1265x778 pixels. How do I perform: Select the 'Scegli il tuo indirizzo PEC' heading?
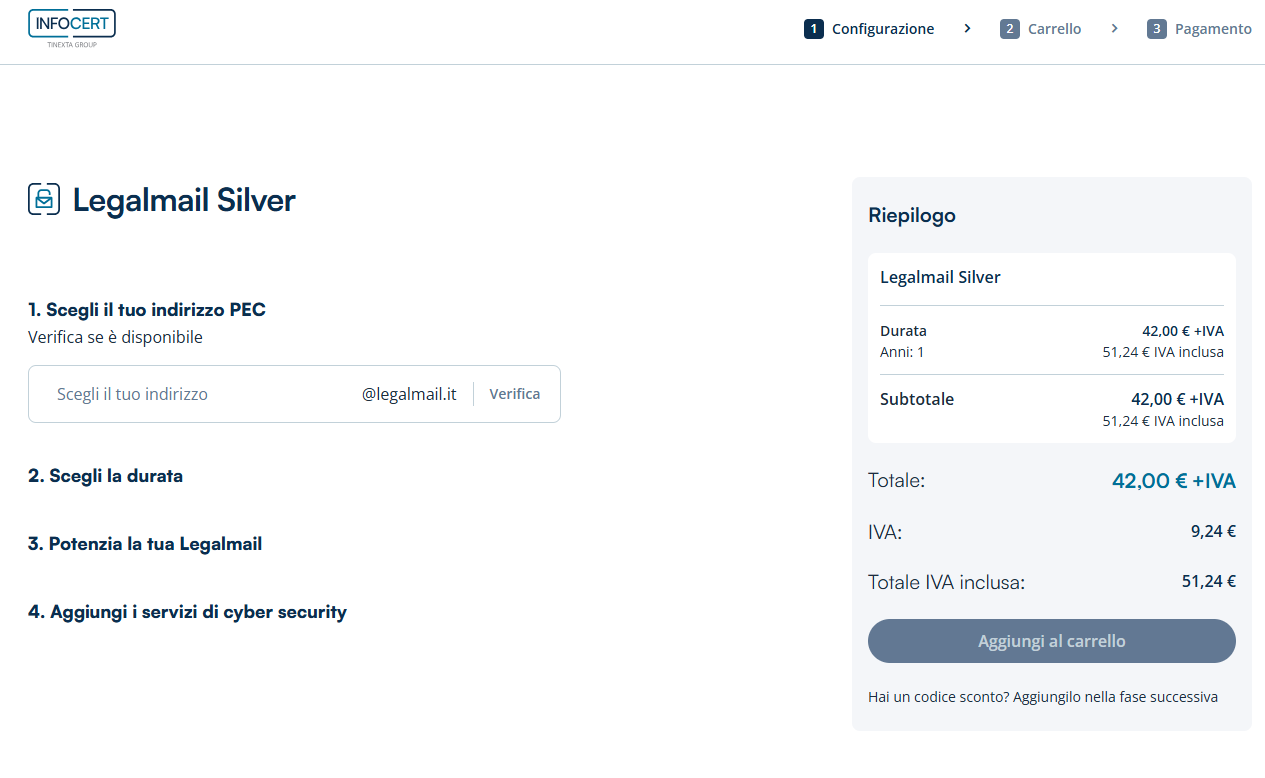[147, 310]
